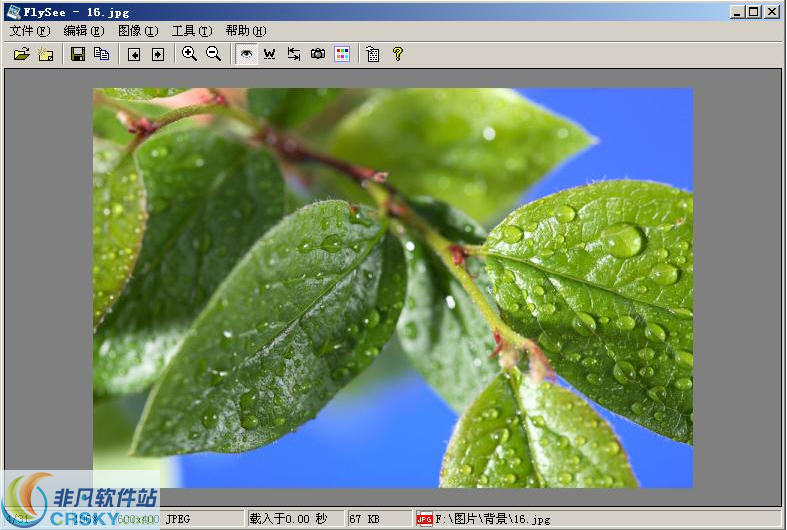
Task: Go to previous image with left arrow
Action: 134,54
